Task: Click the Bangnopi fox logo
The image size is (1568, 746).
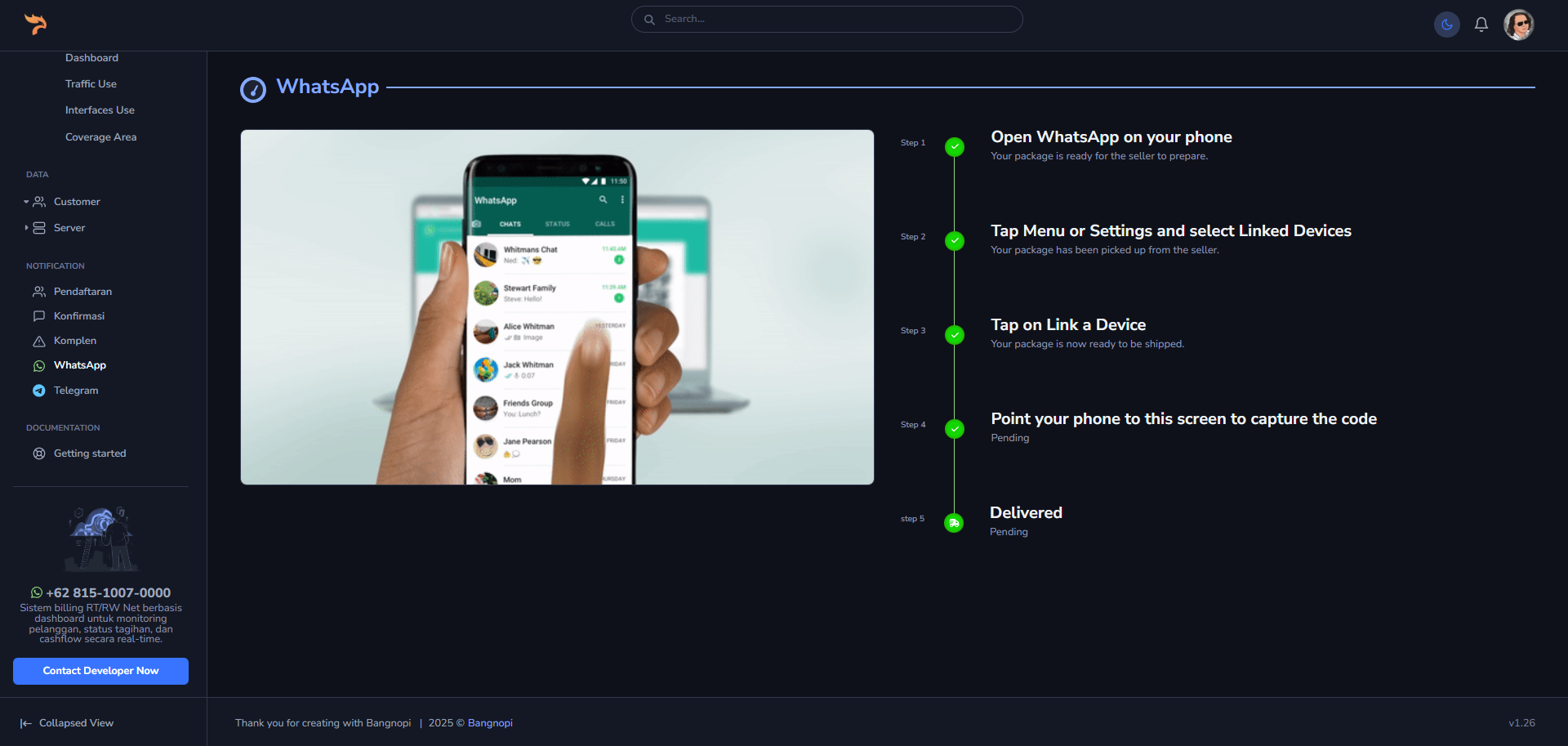Action: pyautogui.click(x=35, y=25)
